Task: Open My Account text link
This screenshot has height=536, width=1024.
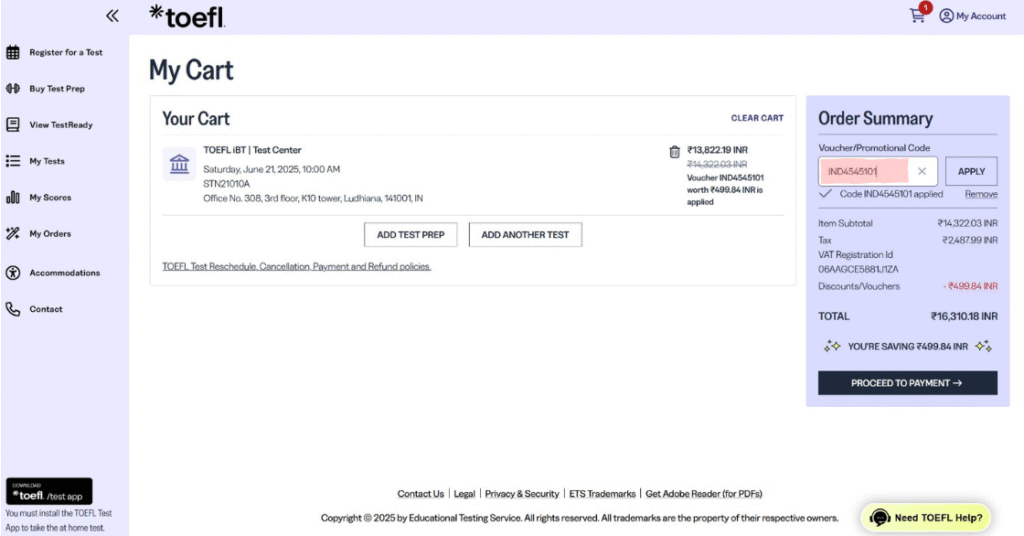Action: coord(981,16)
